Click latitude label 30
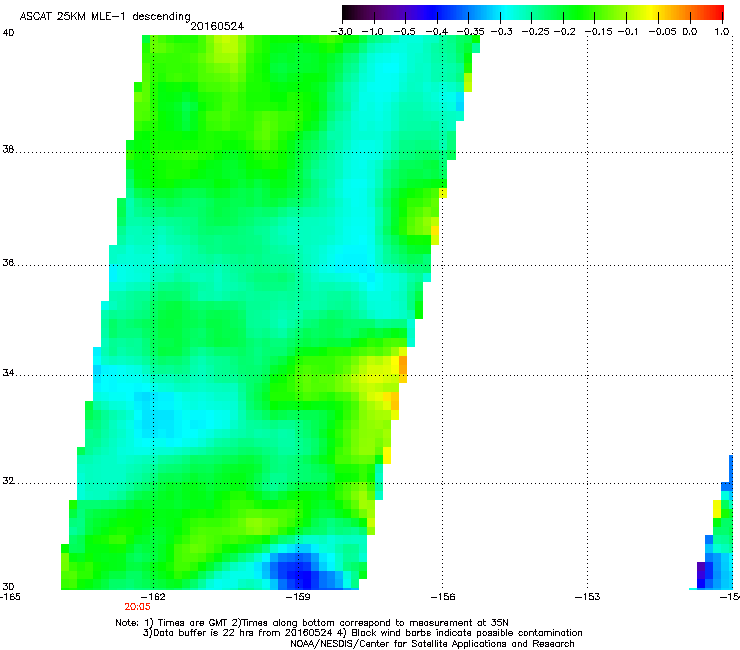The width and height of the screenshot is (740, 650). coord(8,586)
